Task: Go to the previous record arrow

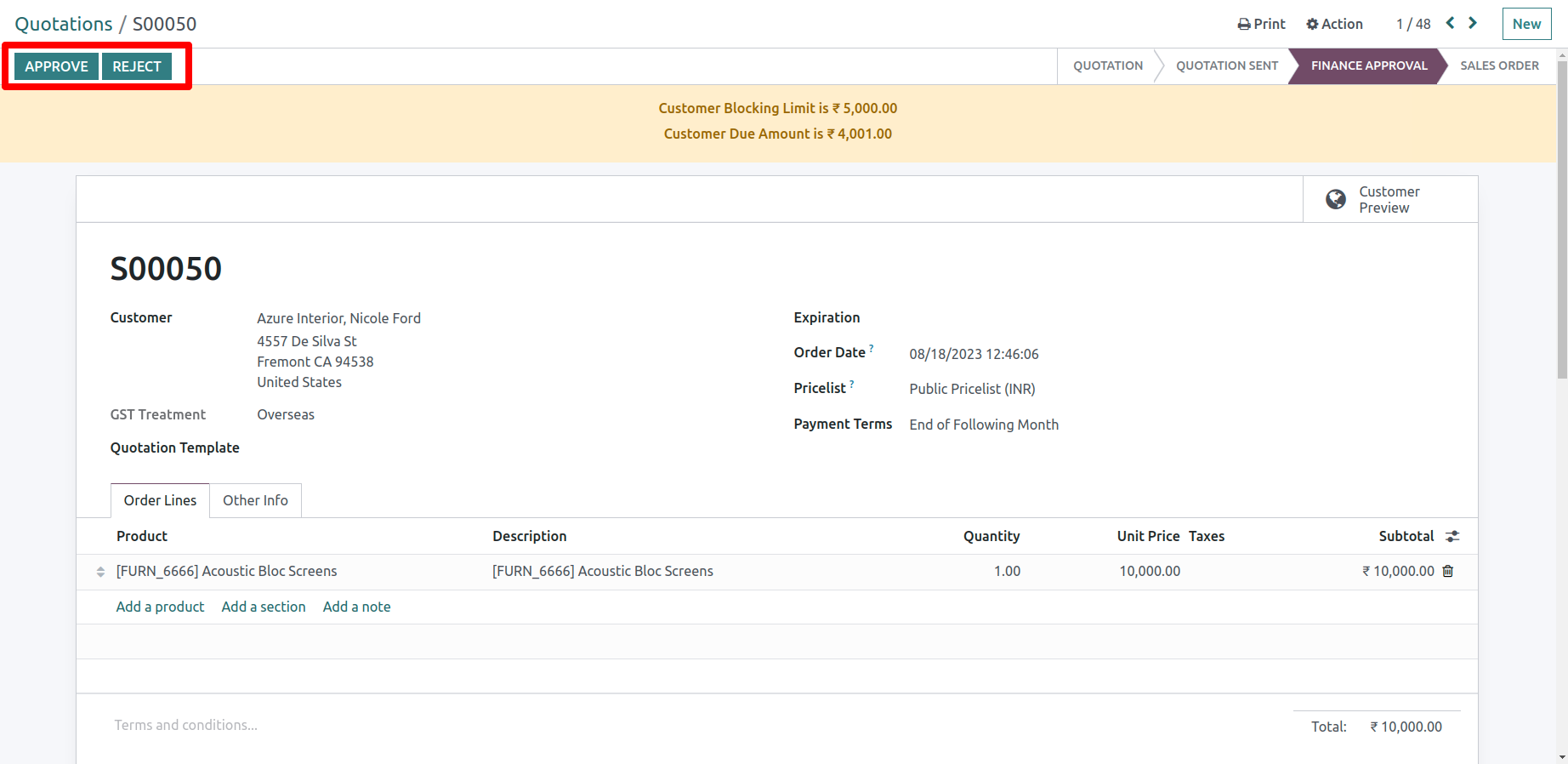Action: pyautogui.click(x=1451, y=24)
